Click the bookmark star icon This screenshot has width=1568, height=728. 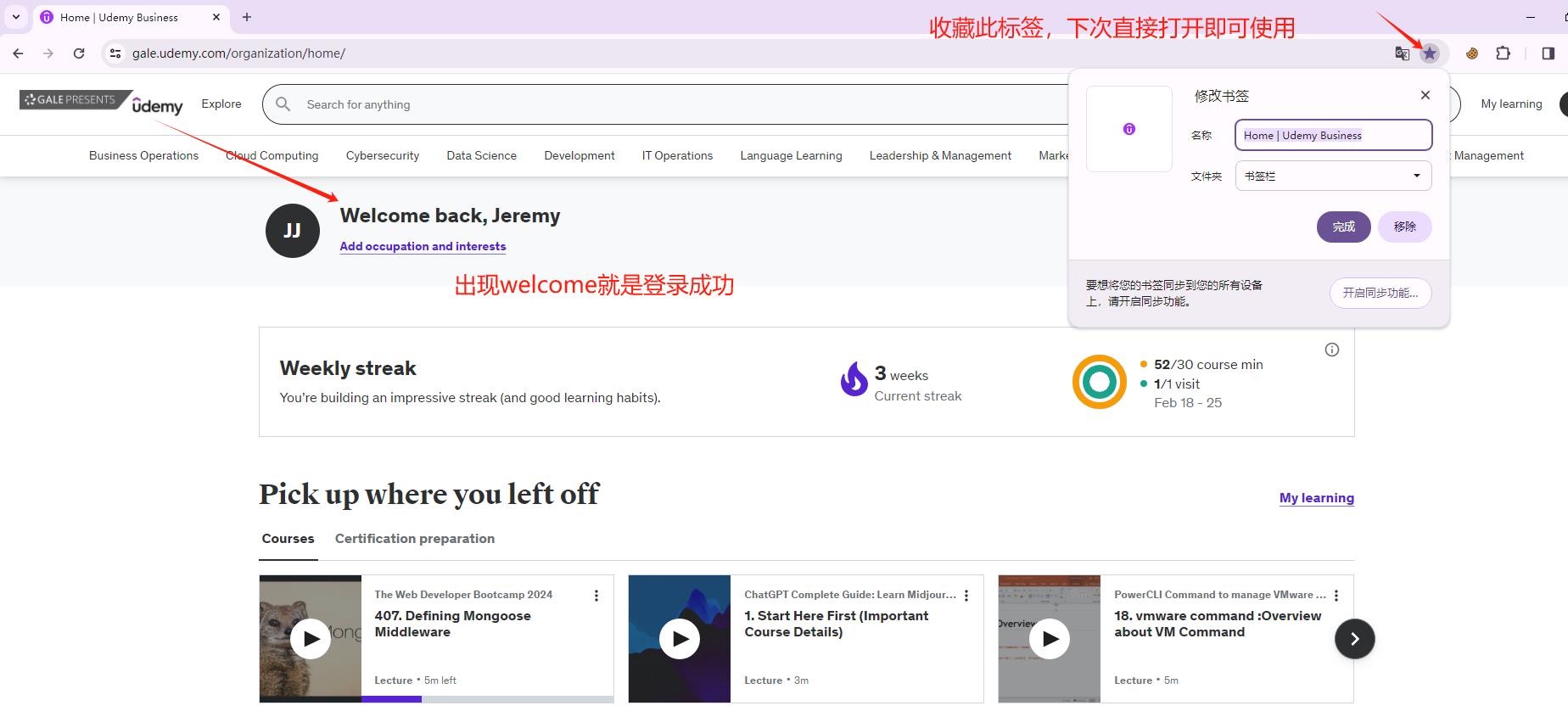point(1430,53)
